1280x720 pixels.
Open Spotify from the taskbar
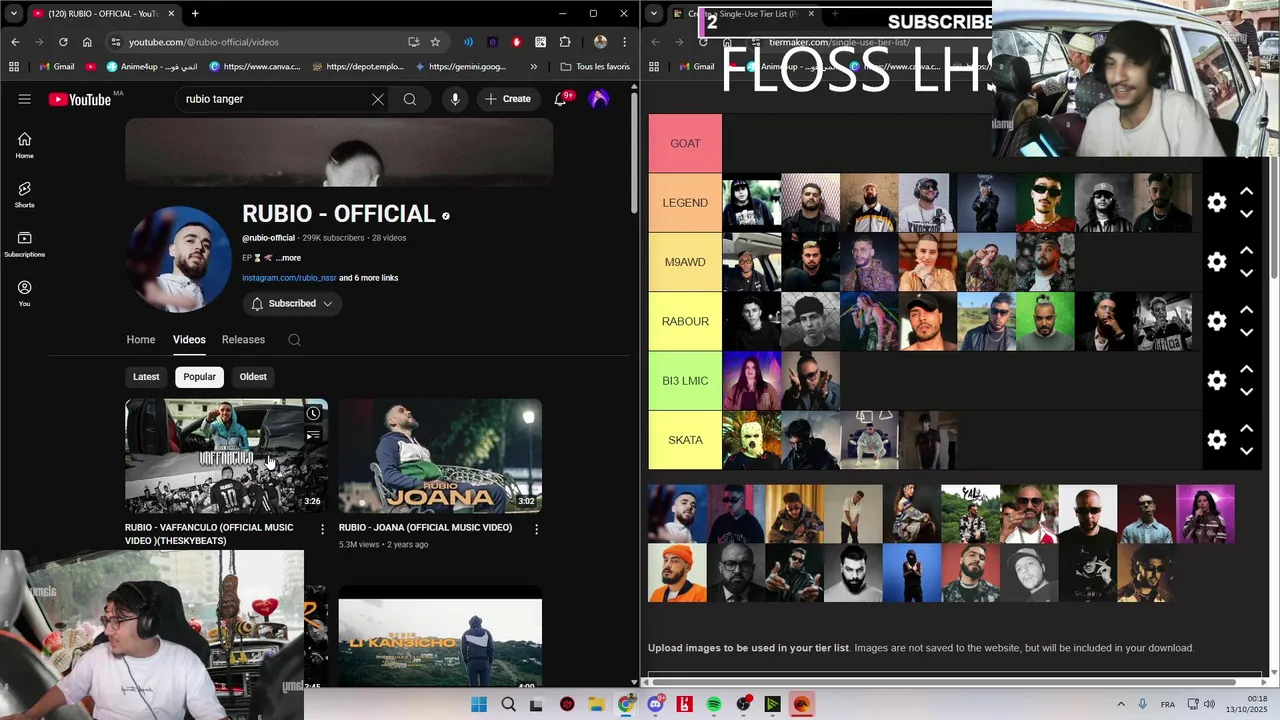click(x=714, y=705)
